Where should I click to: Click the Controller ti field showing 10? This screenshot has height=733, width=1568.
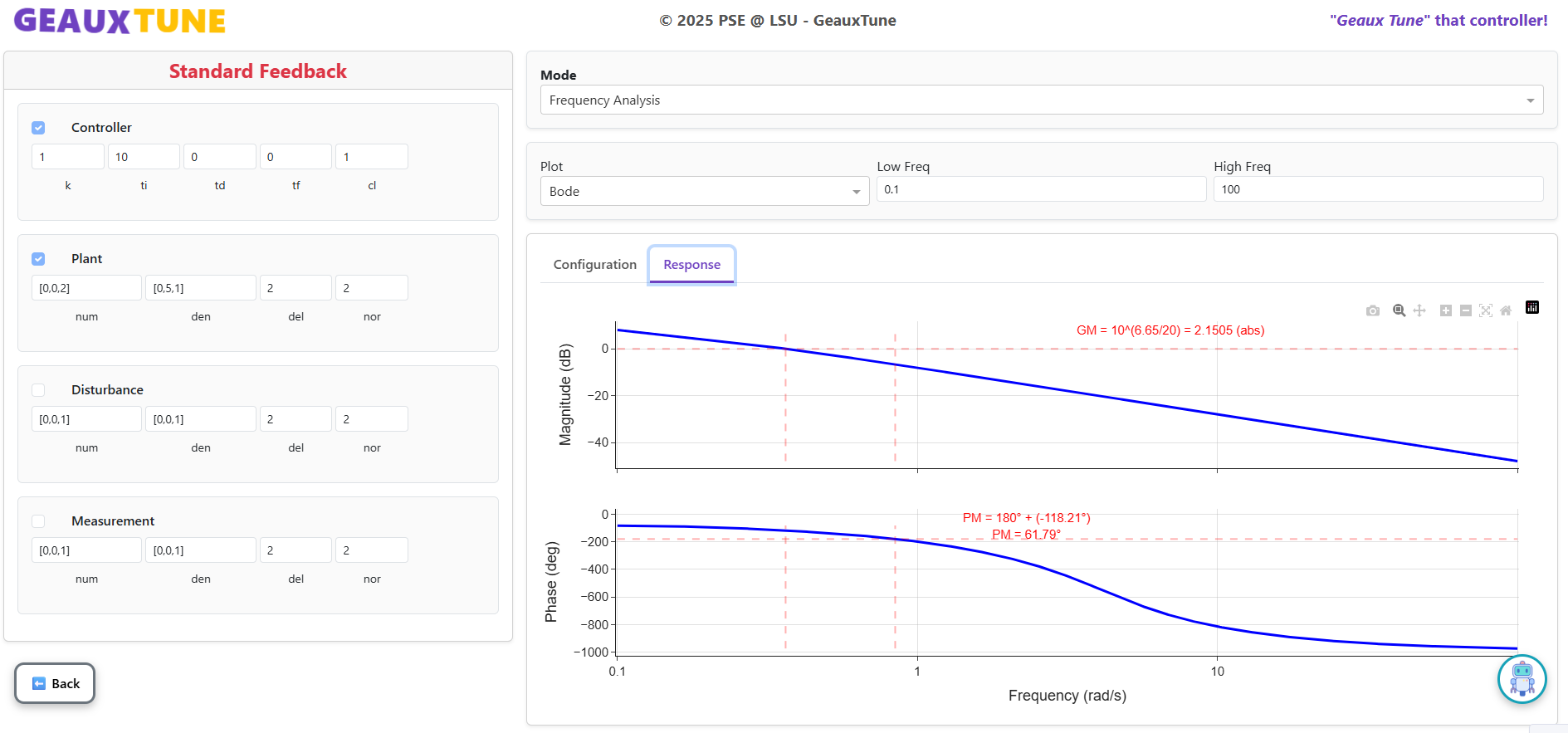[144, 157]
